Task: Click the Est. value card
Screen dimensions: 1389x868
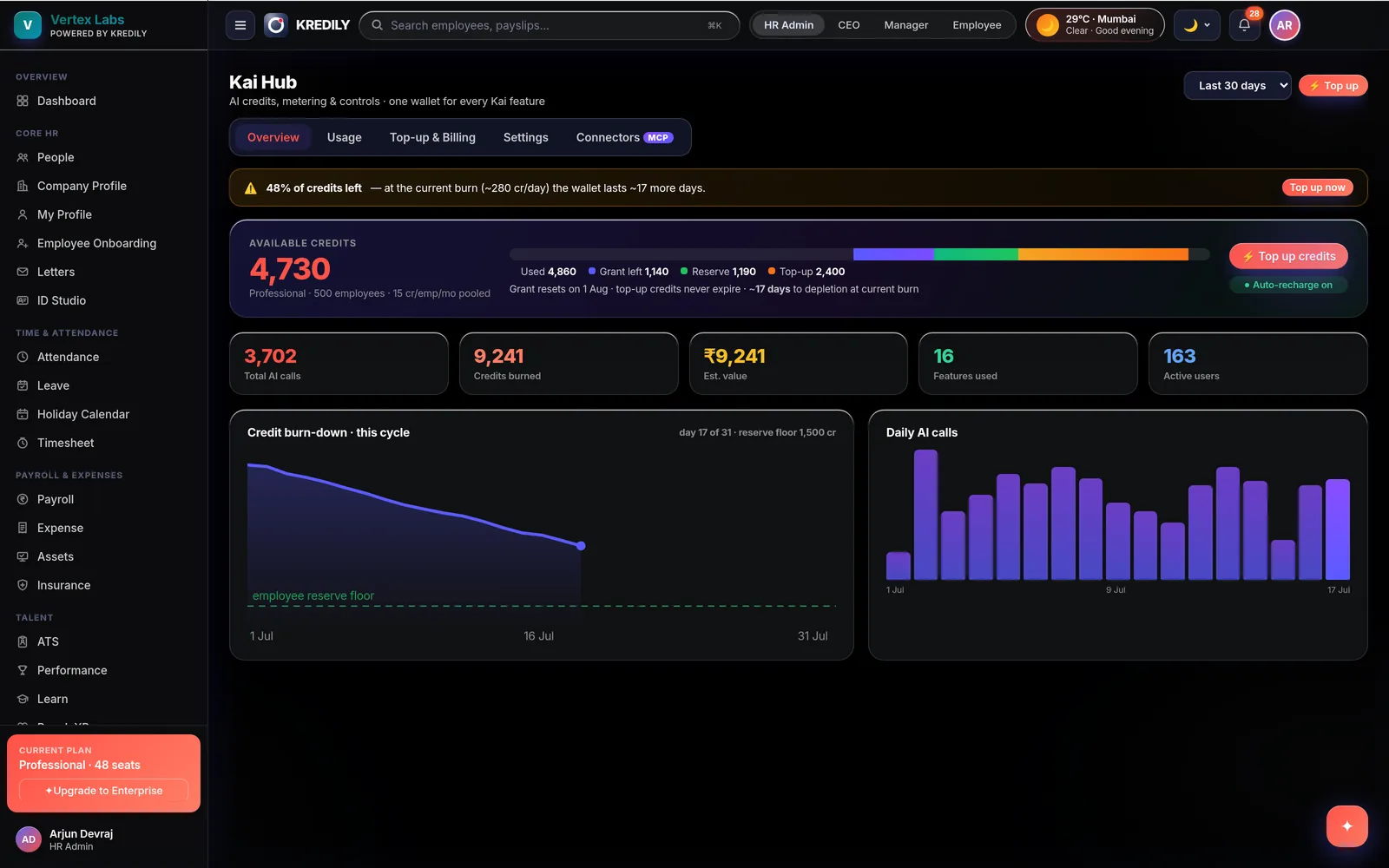Action: 798,364
